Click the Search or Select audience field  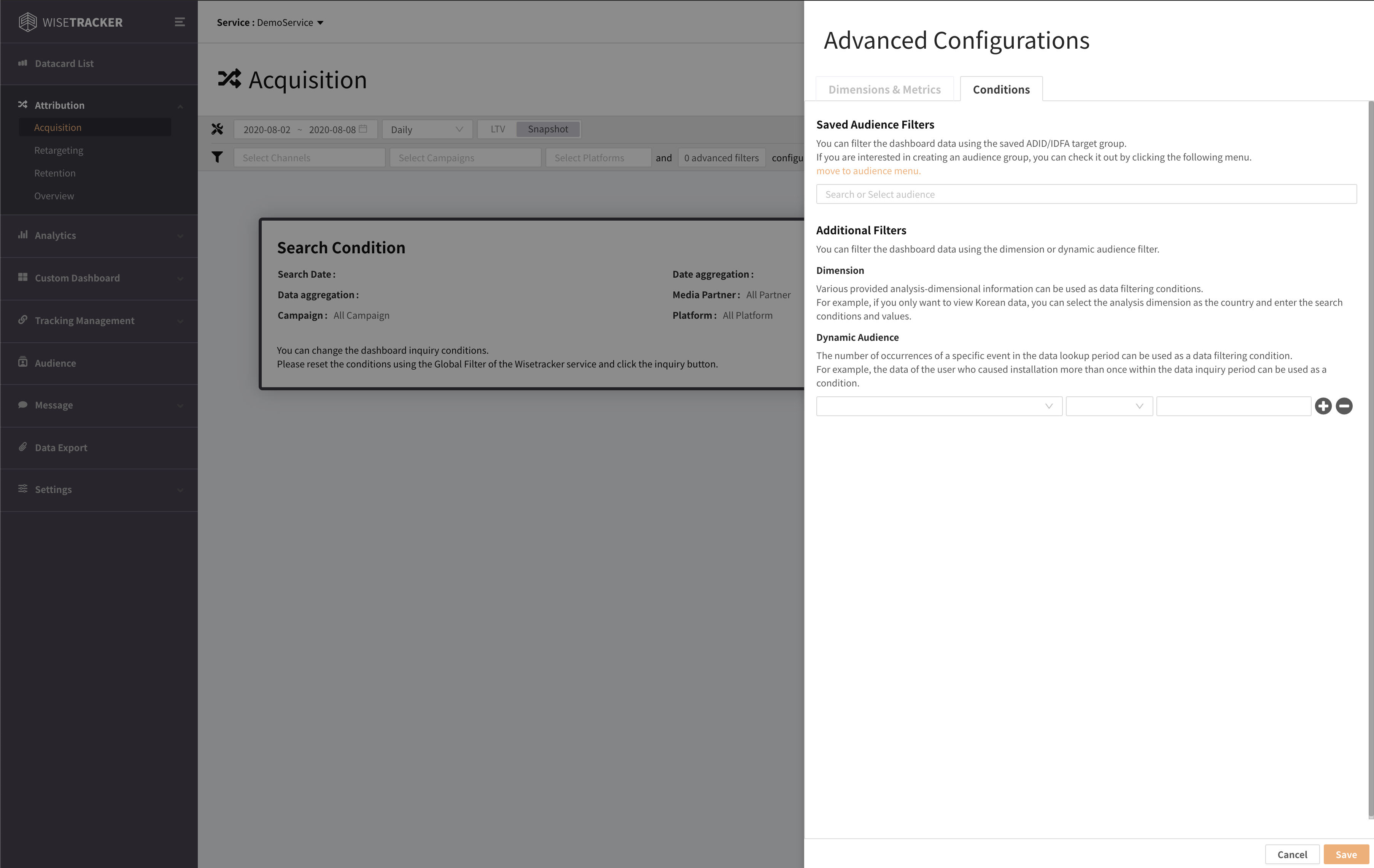1086,194
